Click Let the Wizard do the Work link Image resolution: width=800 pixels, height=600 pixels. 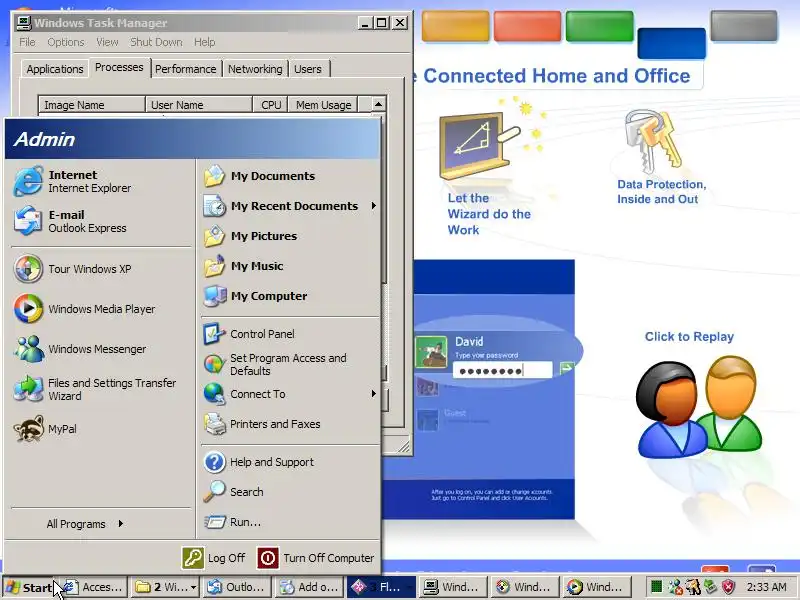489,214
